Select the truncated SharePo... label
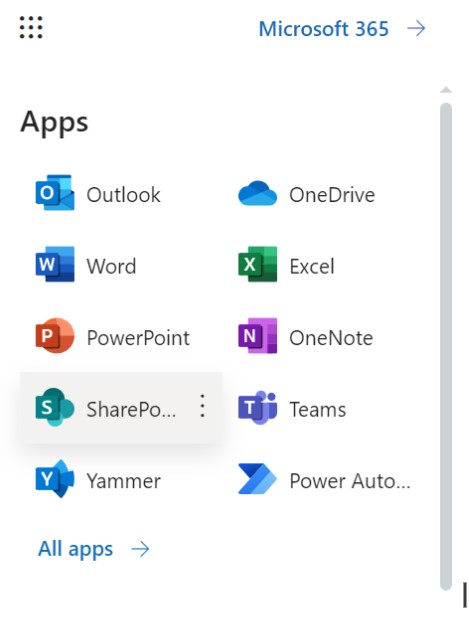The height and width of the screenshot is (619, 469). click(x=131, y=409)
